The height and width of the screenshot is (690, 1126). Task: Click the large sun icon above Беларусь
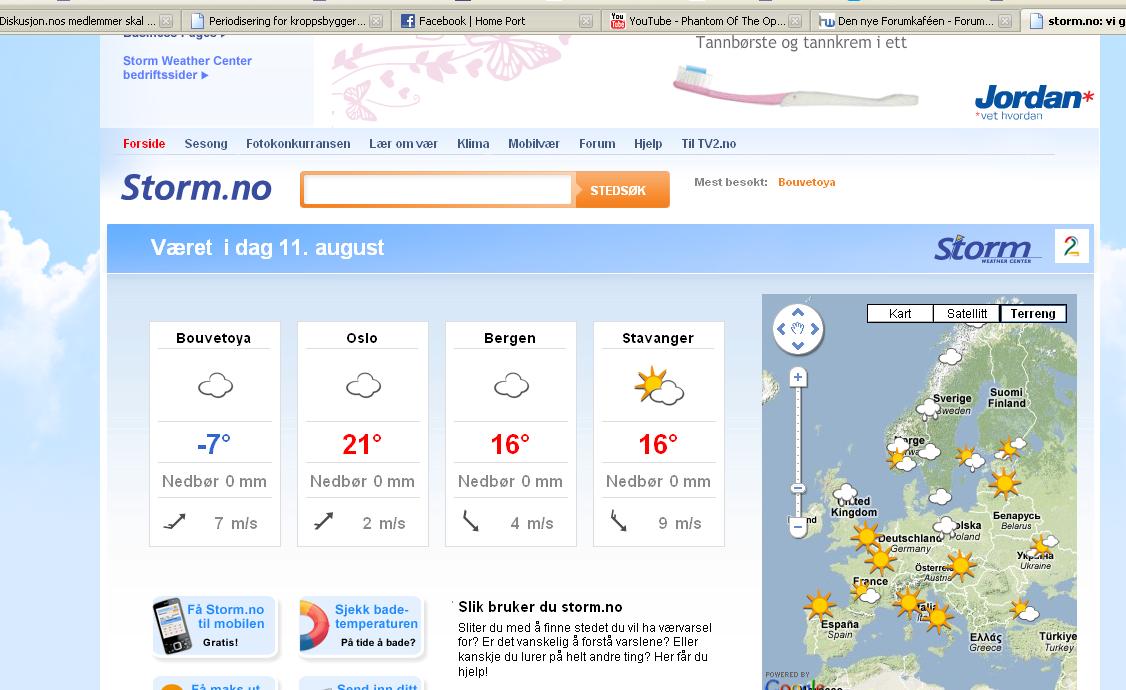[1004, 483]
